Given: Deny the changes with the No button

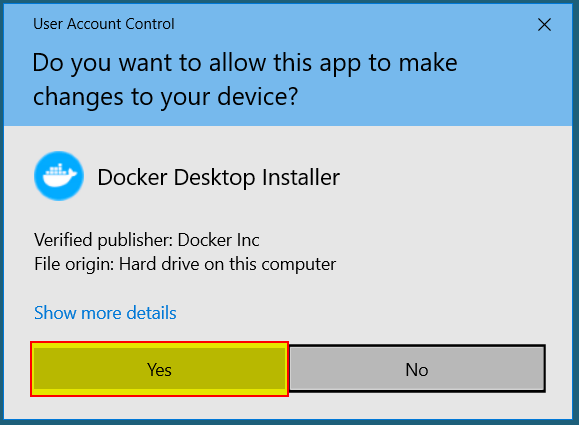Looking at the screenshot, I should (417, 369).
